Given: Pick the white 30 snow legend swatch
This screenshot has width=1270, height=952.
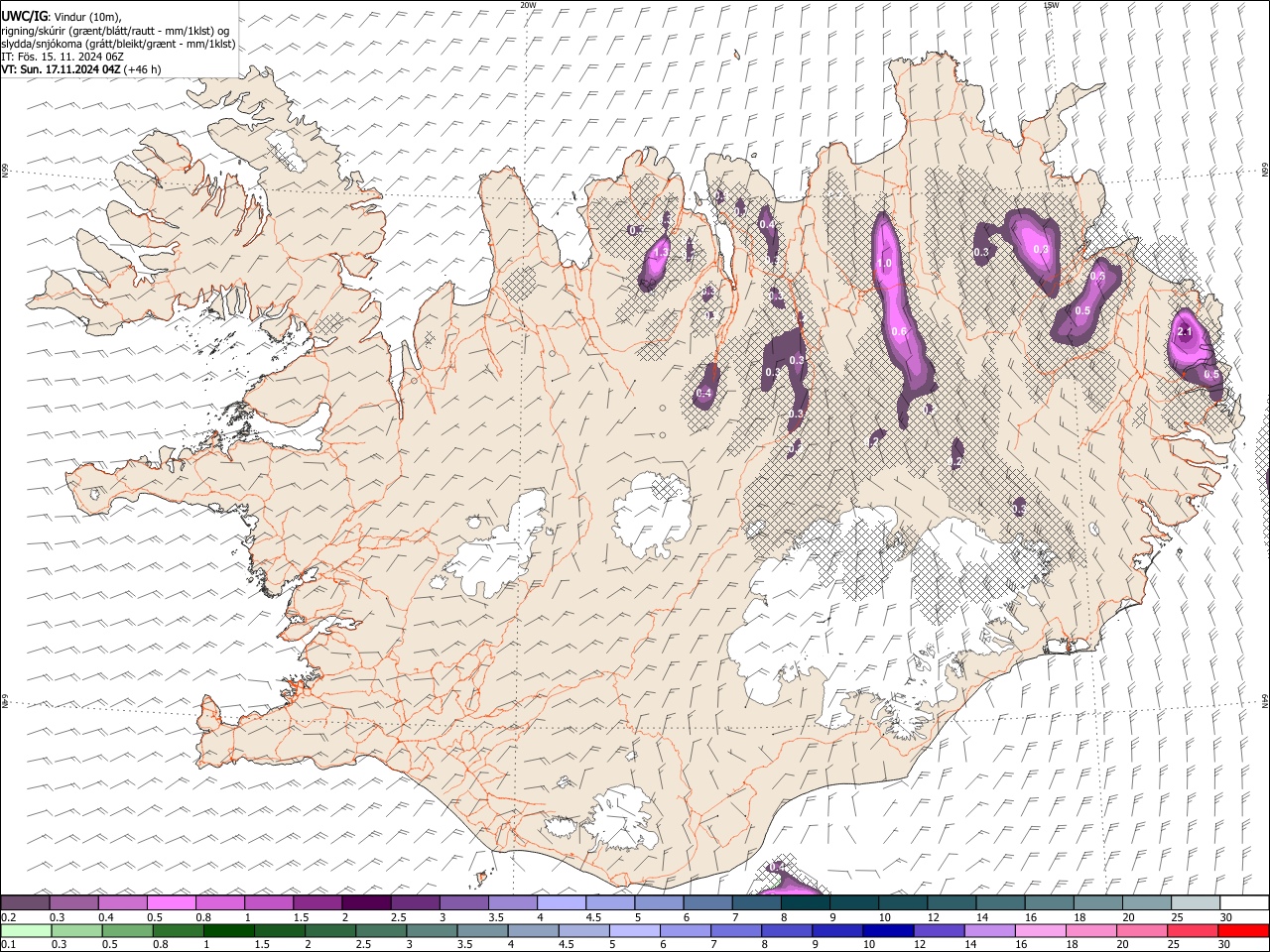Looking at the screenshot, I should tap(1245, 902).
